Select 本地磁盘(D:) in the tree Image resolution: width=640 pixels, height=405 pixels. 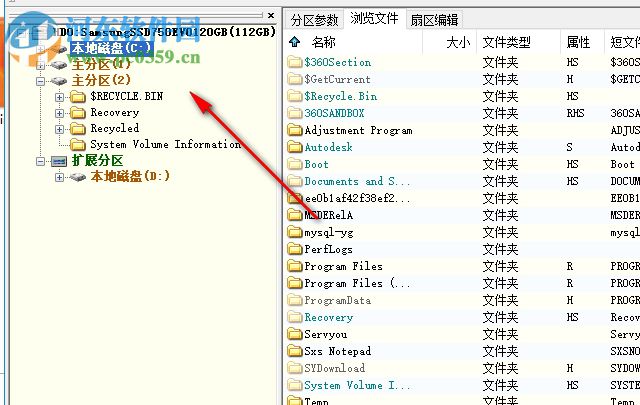130,176
